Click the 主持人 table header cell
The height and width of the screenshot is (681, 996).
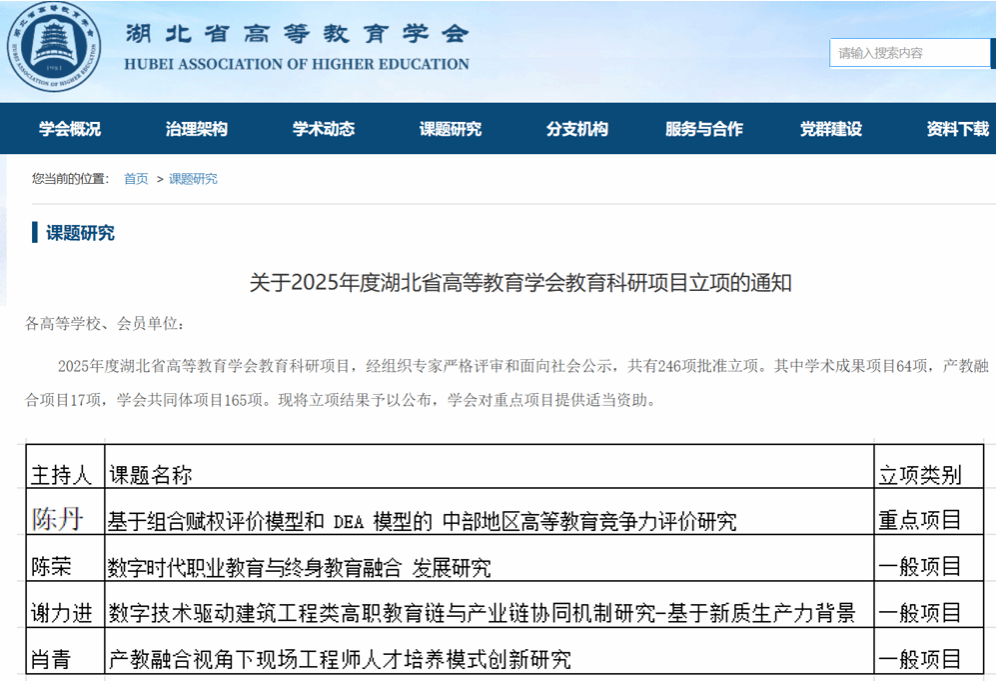click(62, 474)
